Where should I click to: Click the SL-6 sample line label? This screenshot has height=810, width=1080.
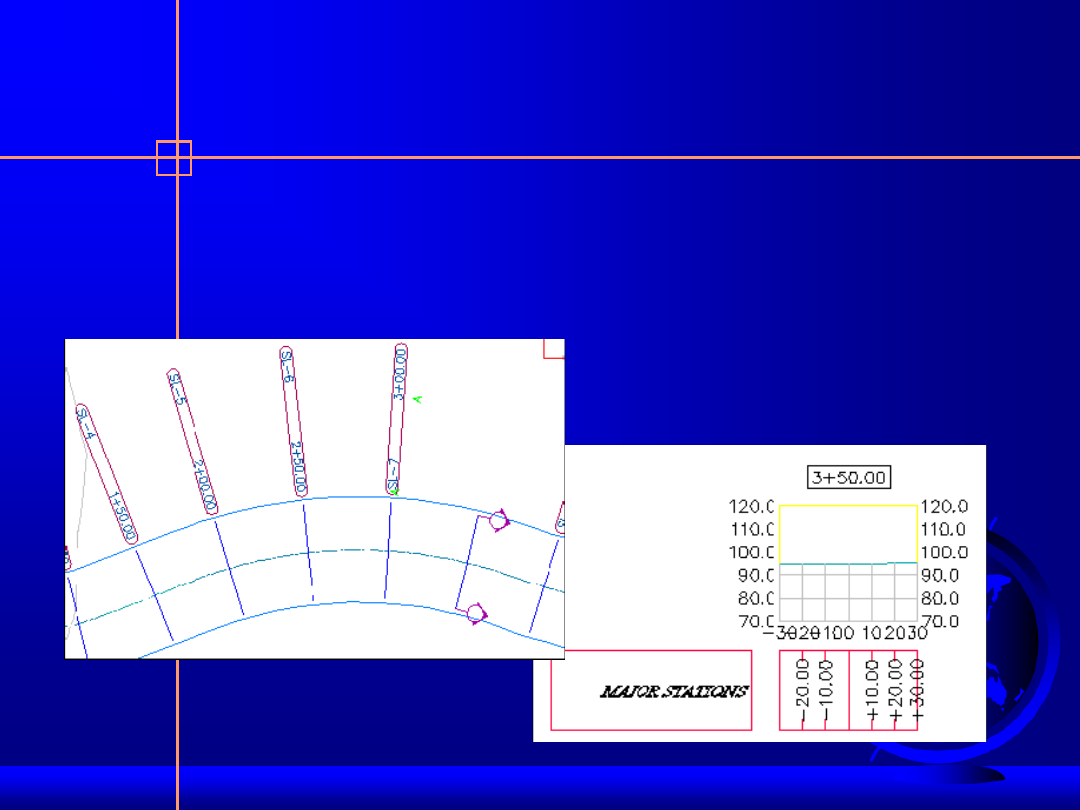point(287,366)
